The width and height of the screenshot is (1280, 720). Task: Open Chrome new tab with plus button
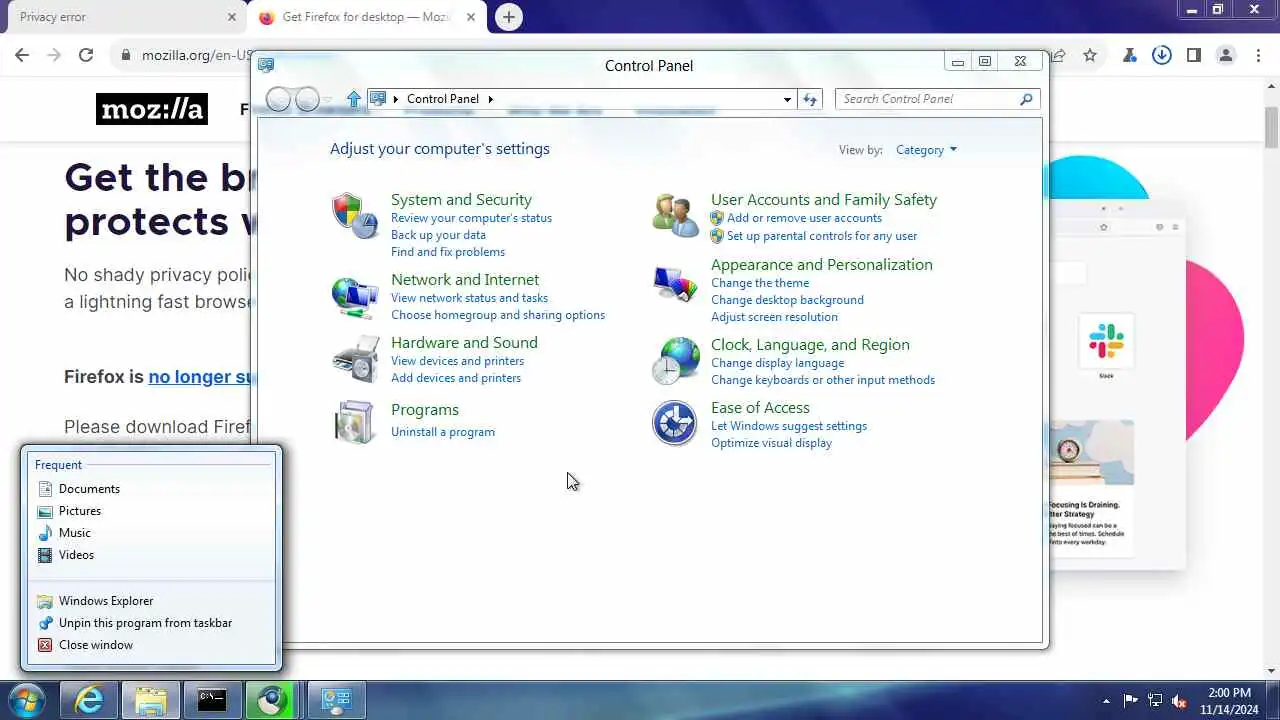click(509, 17)
